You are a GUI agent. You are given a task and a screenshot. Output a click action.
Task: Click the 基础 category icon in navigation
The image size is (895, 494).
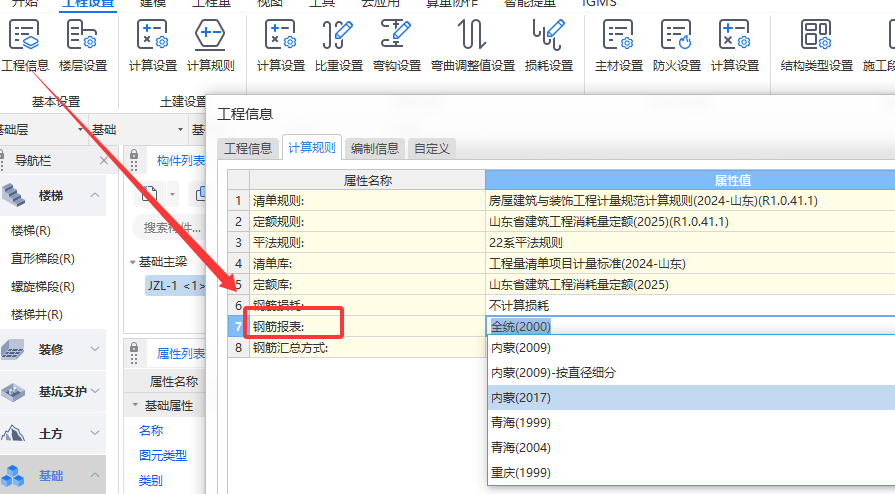(x=13, y=475)
